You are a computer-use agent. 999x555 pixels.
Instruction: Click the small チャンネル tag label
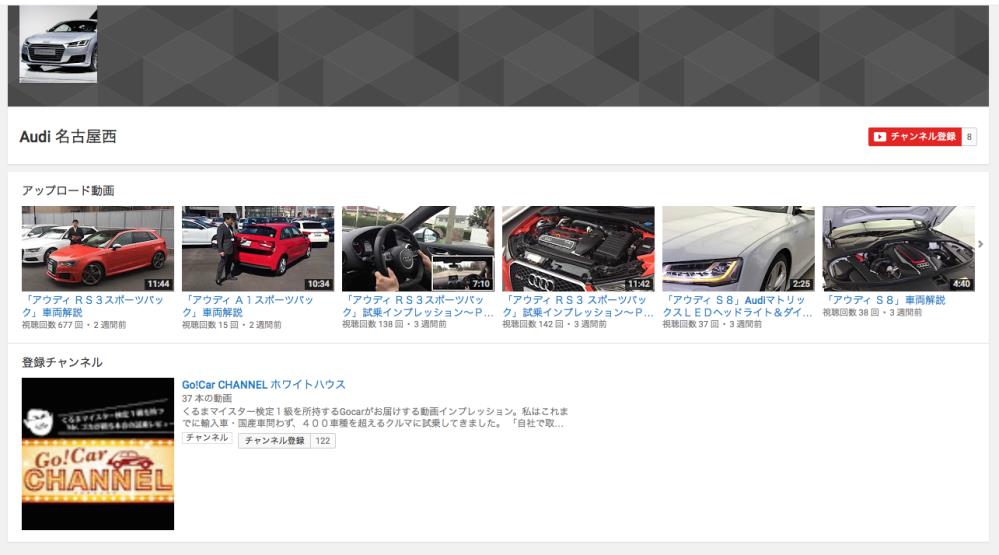[x=207, y=438]
